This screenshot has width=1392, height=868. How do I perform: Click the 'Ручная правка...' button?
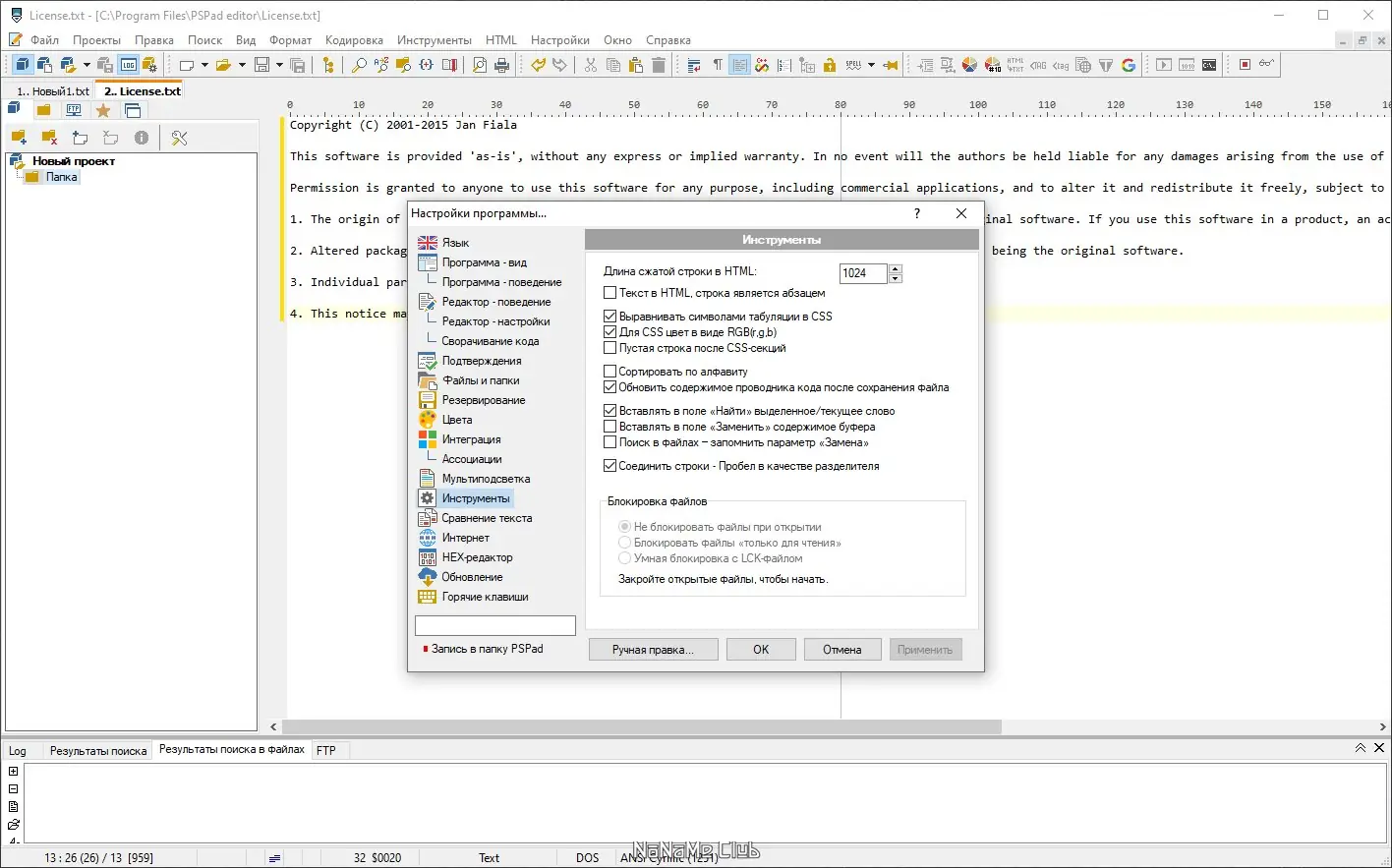point(653,650)
